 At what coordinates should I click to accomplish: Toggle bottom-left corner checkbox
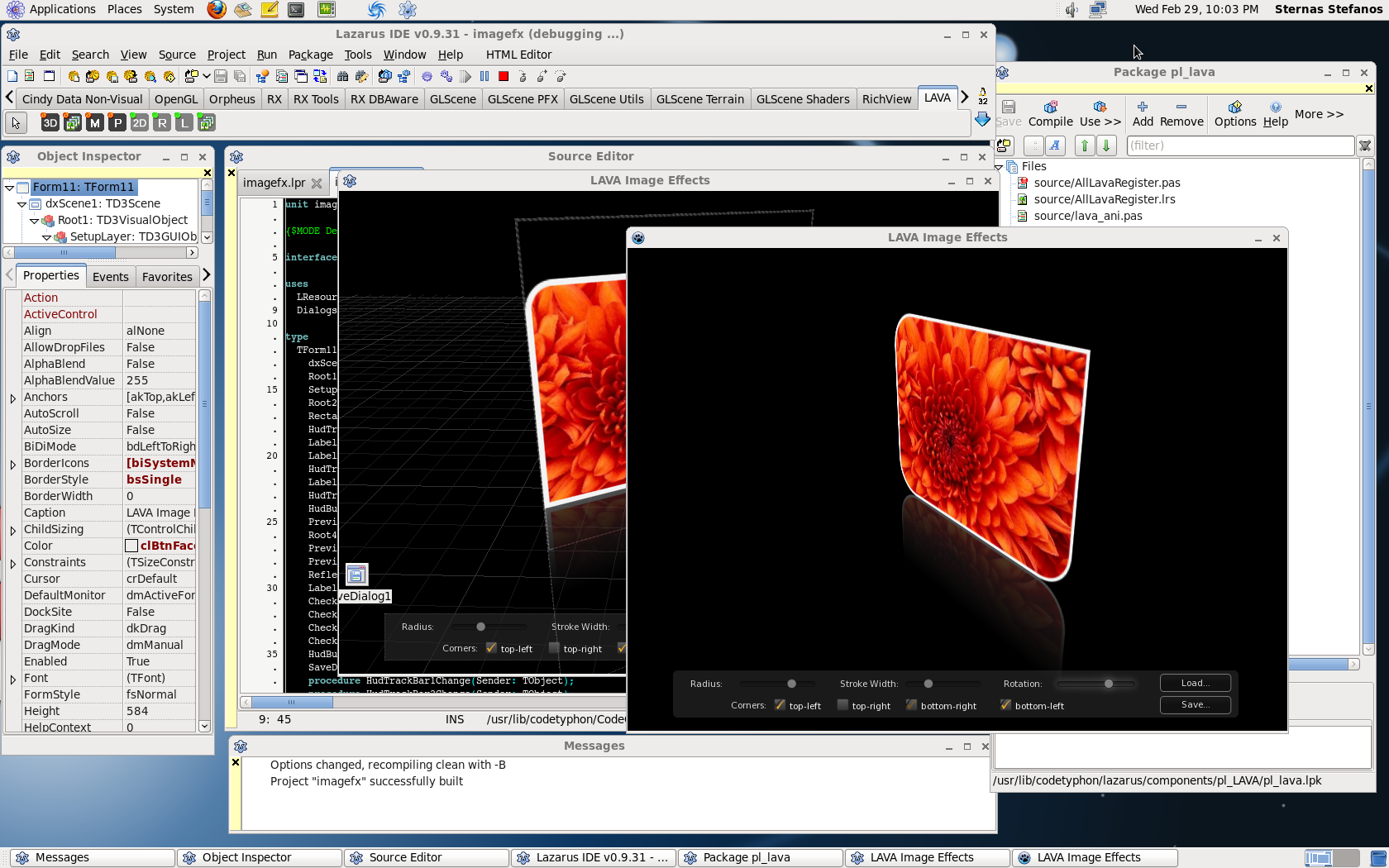pos(1005,705)
